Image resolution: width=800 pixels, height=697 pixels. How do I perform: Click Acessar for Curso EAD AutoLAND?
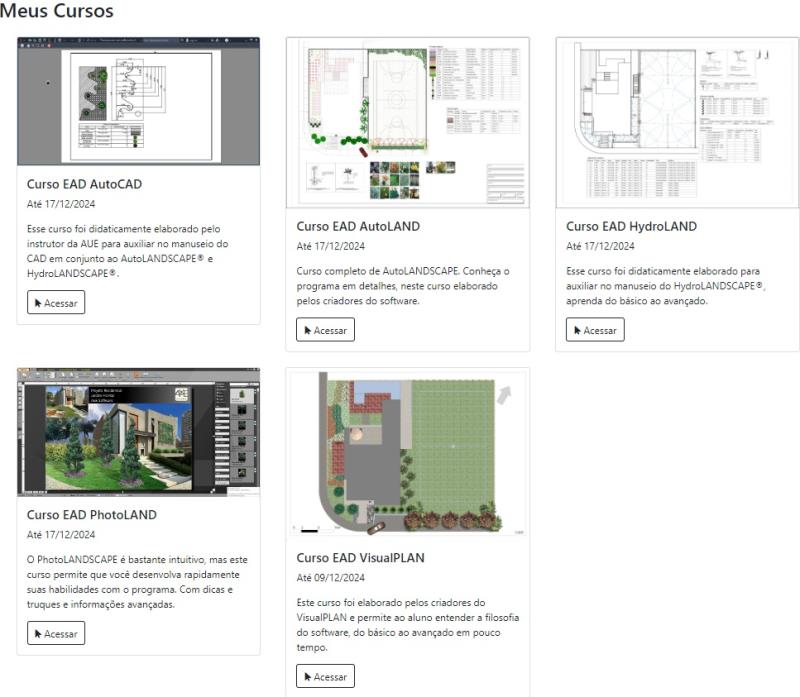pos(326,330)
